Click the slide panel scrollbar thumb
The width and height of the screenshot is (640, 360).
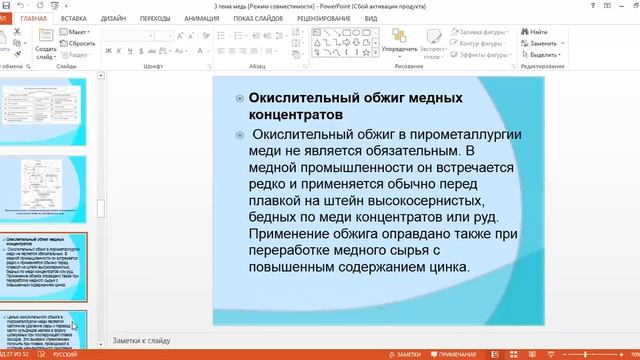tap(101, 209)
